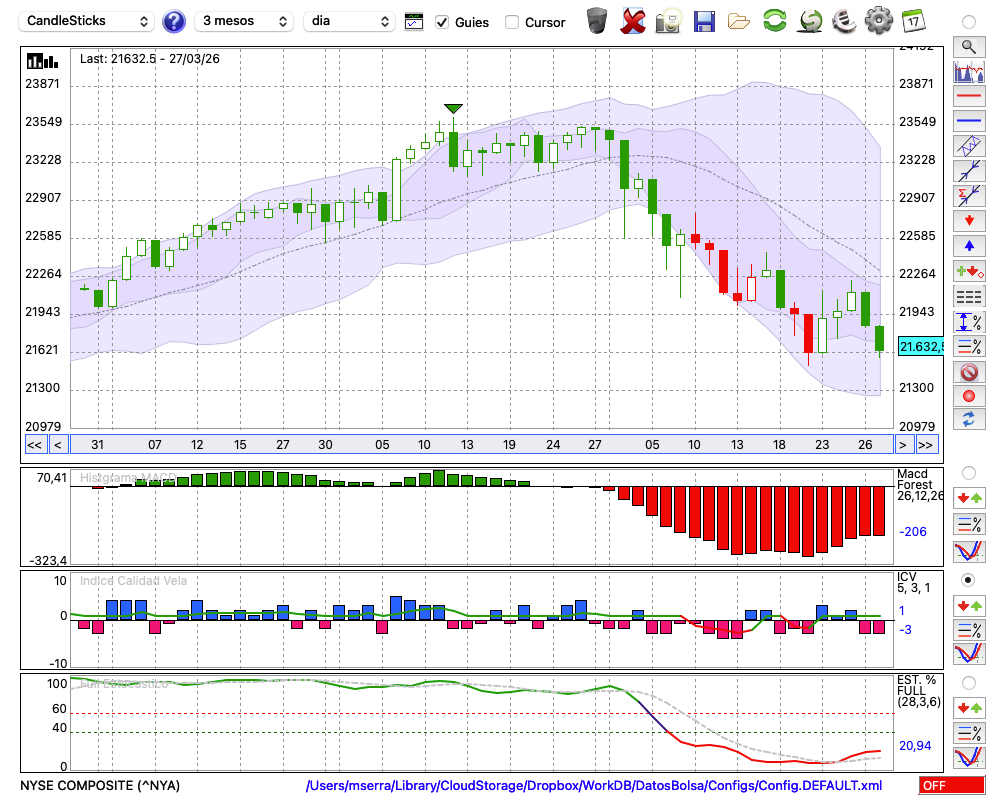Click the NYSE COMPOSITE (^NYA) label
Viewport: 1000px width, 800px height.
coord(100,785)
